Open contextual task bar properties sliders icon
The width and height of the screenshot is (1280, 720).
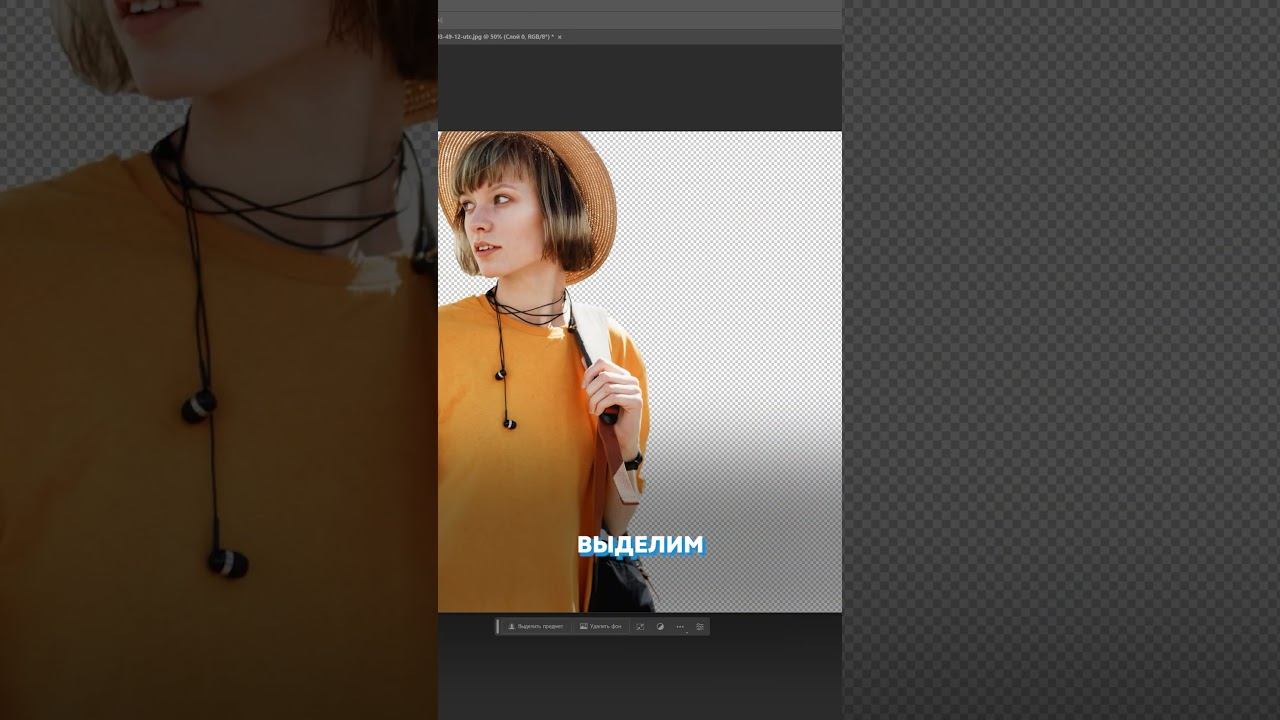(x=700, y=627)
